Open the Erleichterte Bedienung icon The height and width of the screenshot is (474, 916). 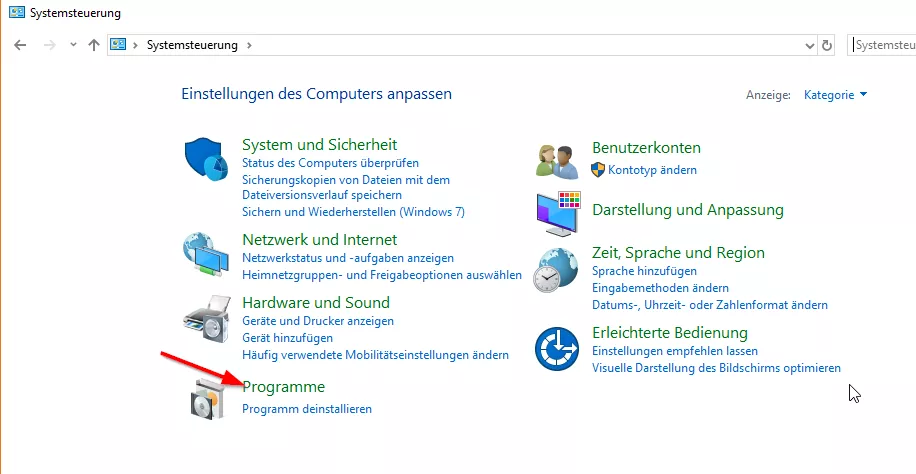tap(556, 348)
